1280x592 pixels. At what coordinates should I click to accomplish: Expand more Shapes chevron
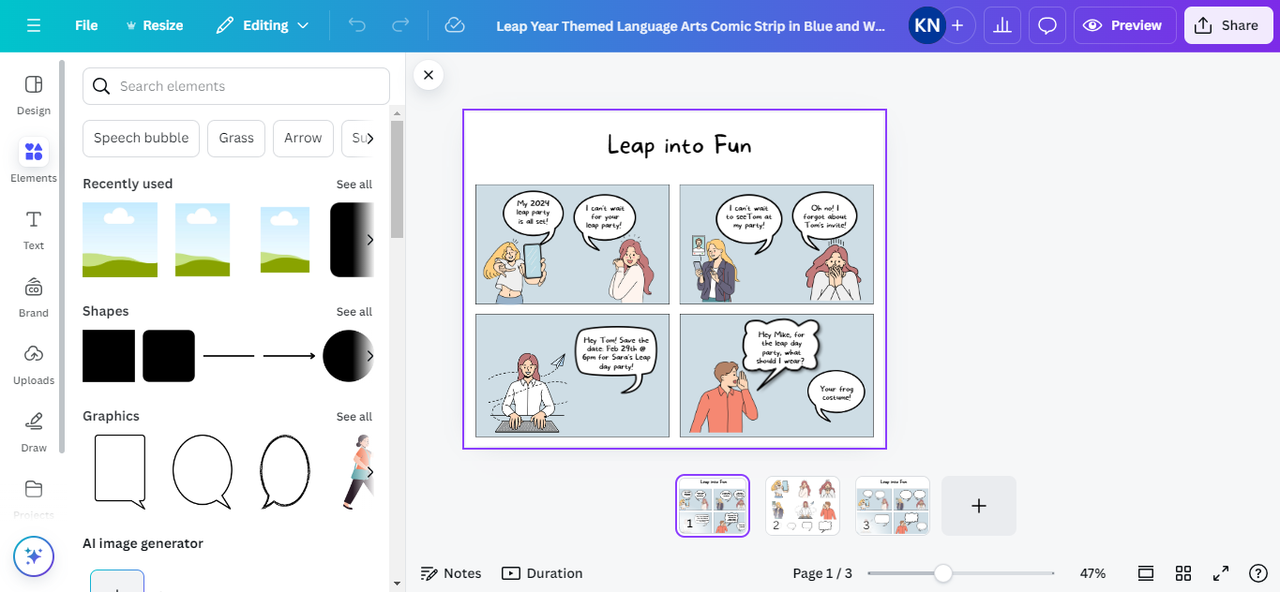point(369,356)
